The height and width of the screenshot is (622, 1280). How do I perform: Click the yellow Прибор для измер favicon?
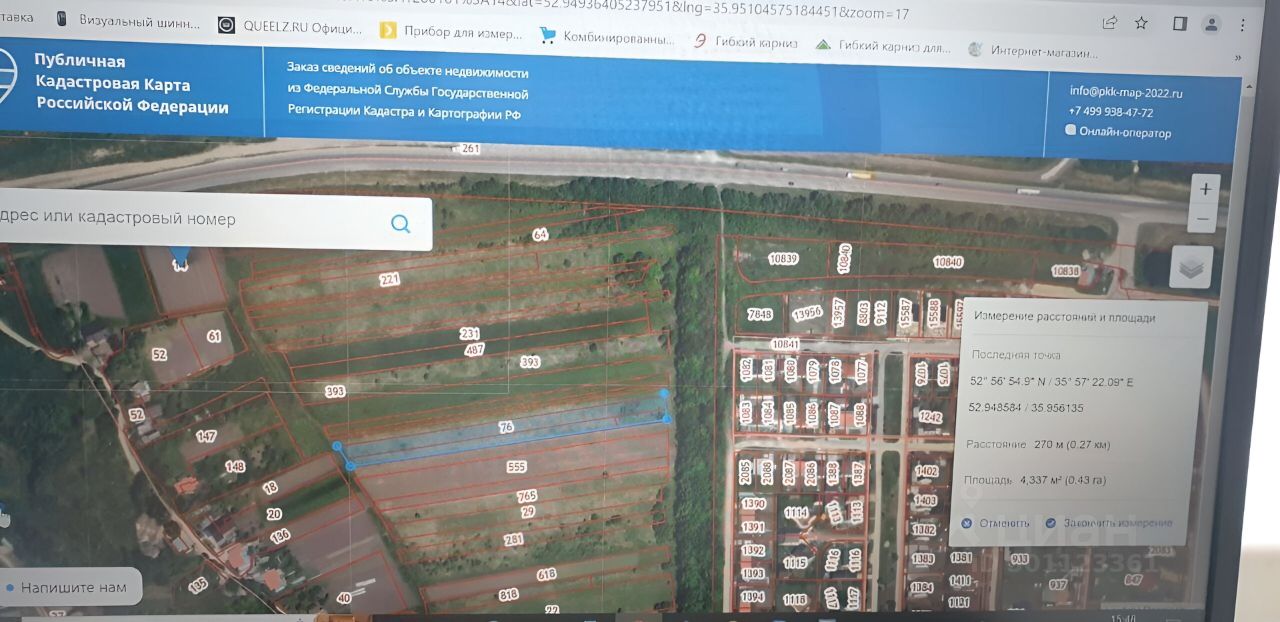388,31
